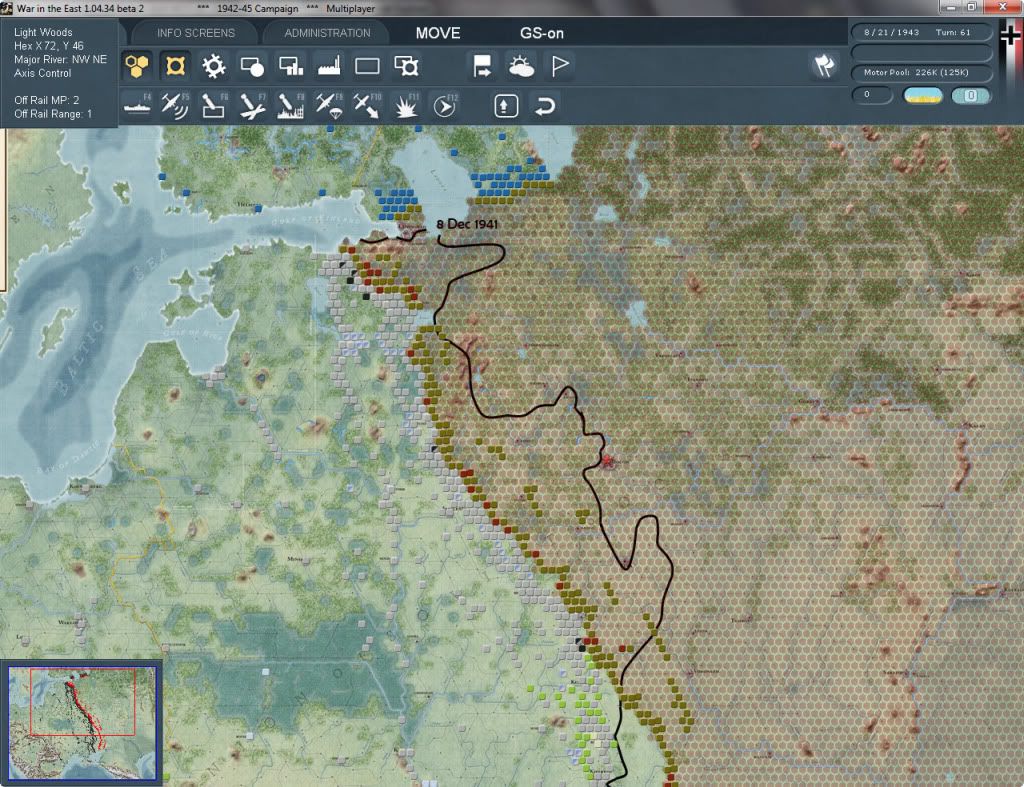Click the undo return arrow icon
Image resolution: width=1024 pixels, height=787 pixels.
click(x=545, y=106)
